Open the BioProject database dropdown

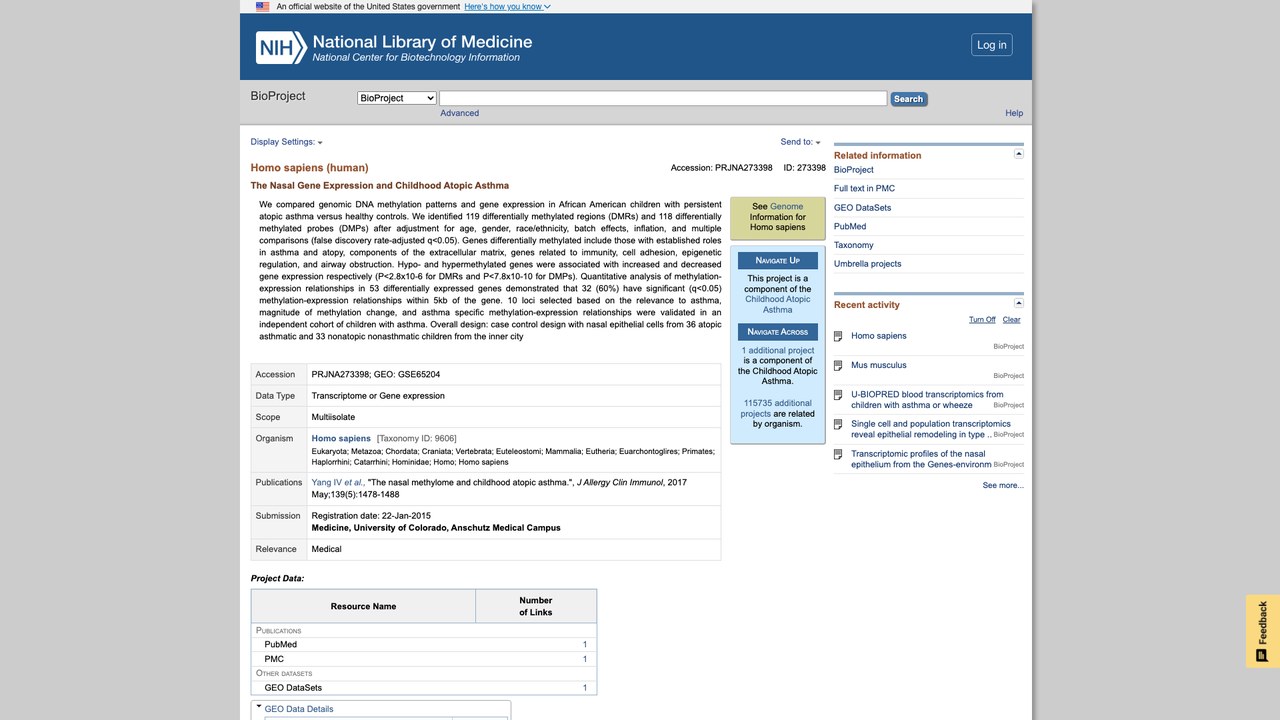tap(397, 98)
